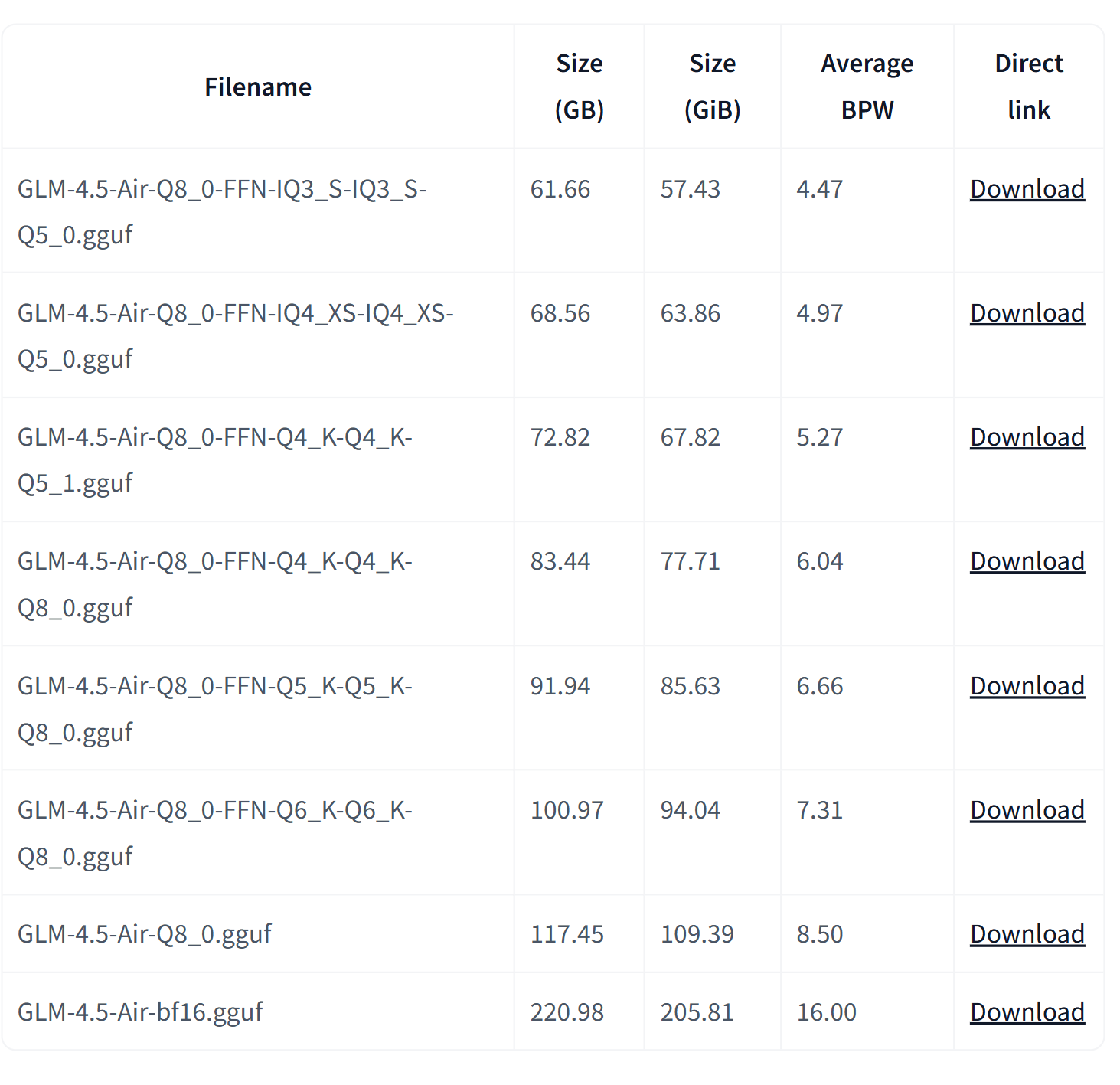
Task: Click the Direct link column header
Action: (1028, 87)
